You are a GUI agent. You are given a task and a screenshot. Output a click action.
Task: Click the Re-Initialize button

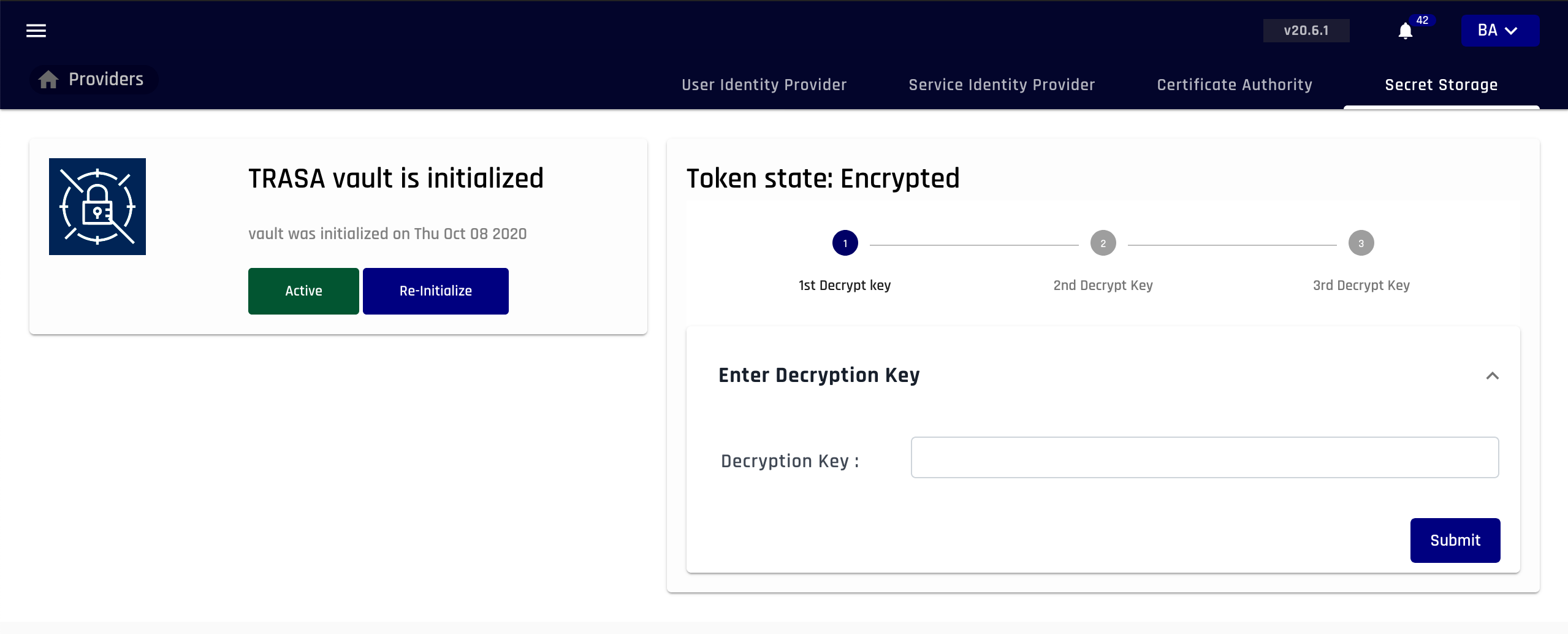click(x=435, y=291)
